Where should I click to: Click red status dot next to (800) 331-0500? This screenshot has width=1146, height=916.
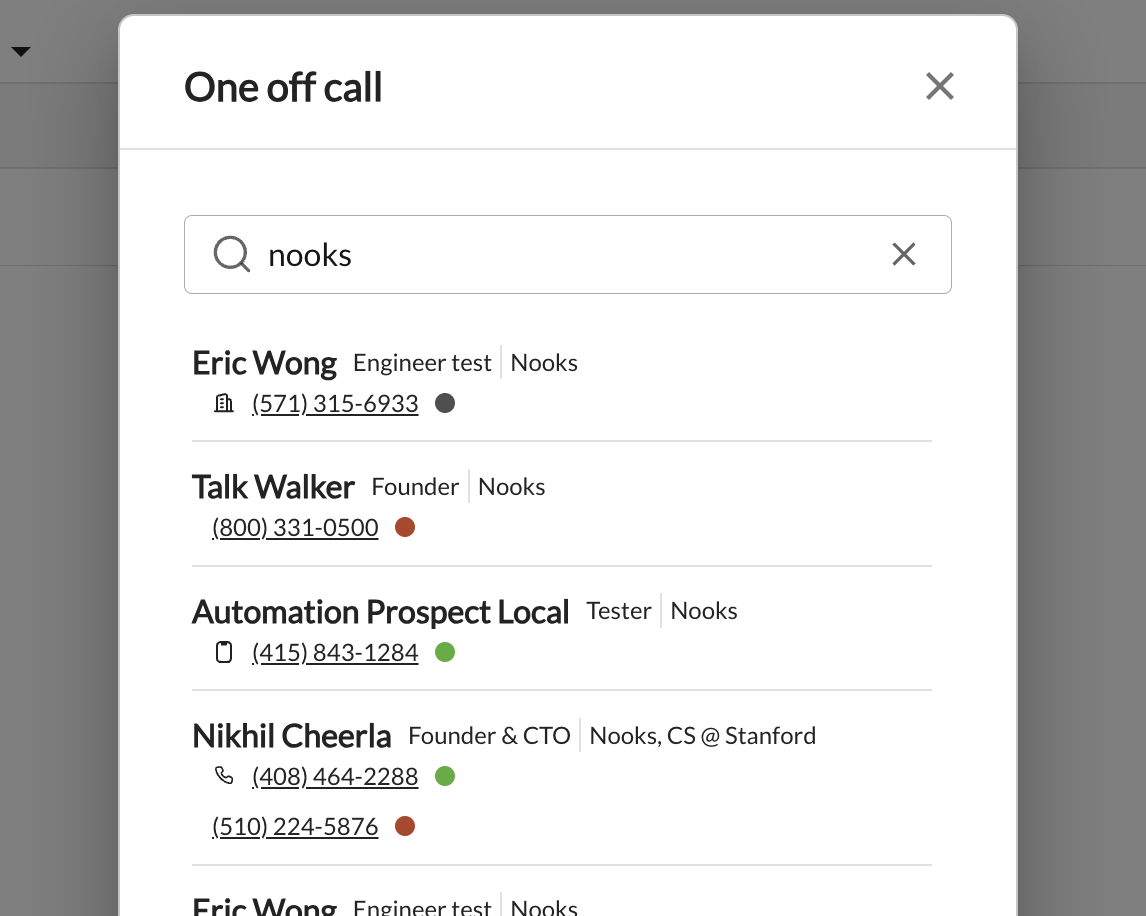click(x=405, y=527)
